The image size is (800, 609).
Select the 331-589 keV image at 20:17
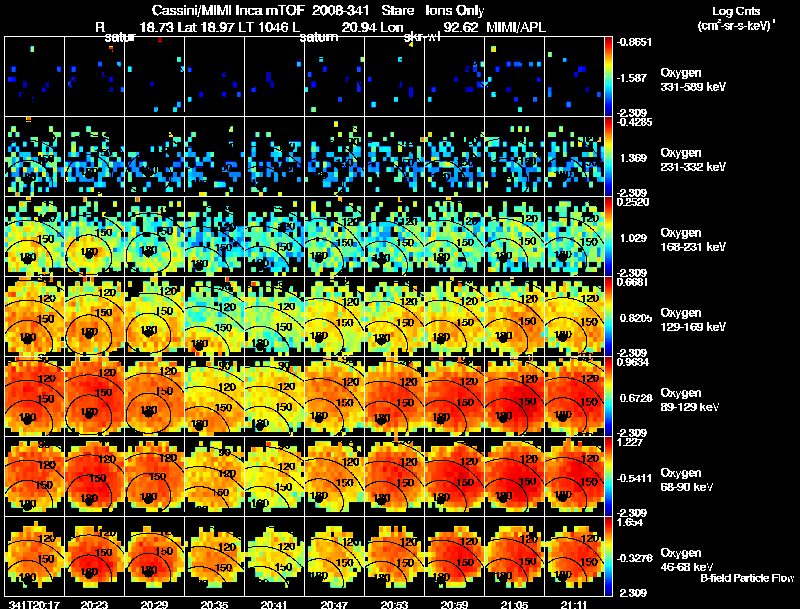pos(35,77)
